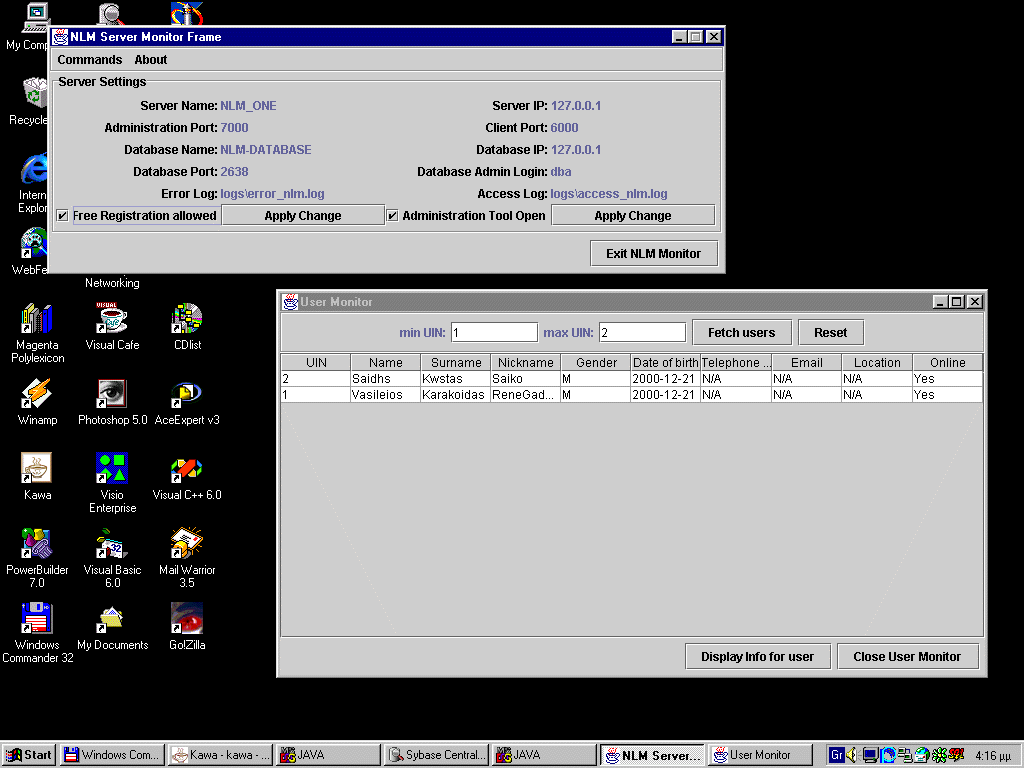Click the Start button

pyautogui.click(x=28, y=755)
